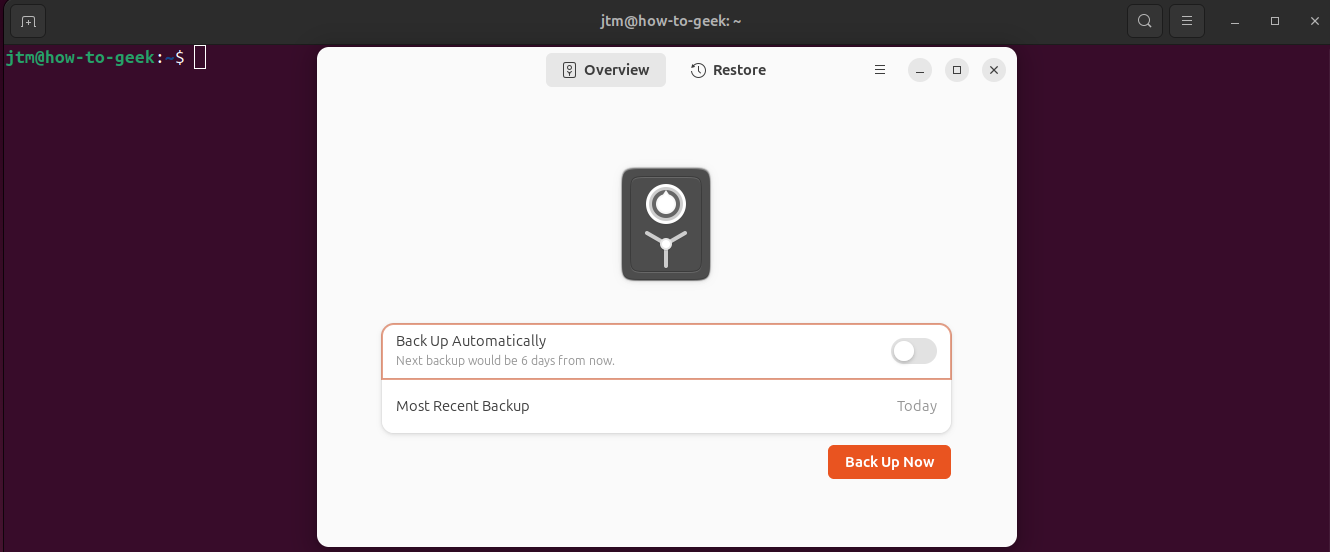Click the safe vault logo image
The width and height of the screenshot is (1330, 552).
(x=666, y=224)
